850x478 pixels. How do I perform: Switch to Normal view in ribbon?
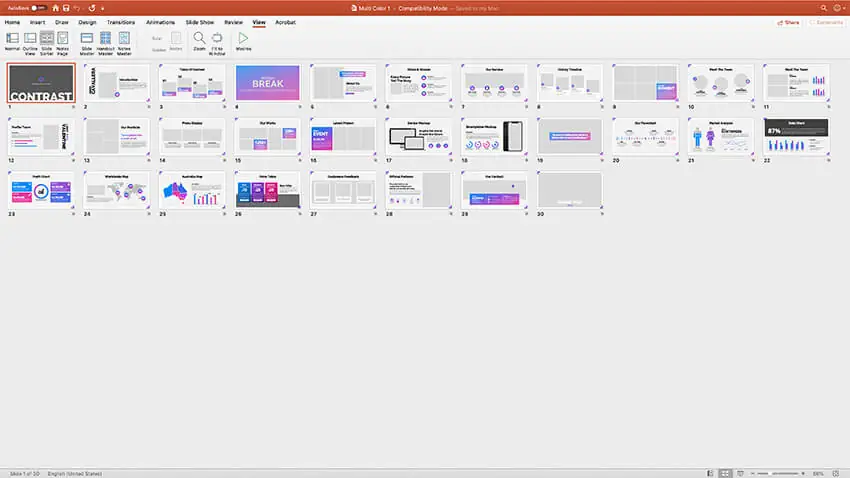click(12, 43)
